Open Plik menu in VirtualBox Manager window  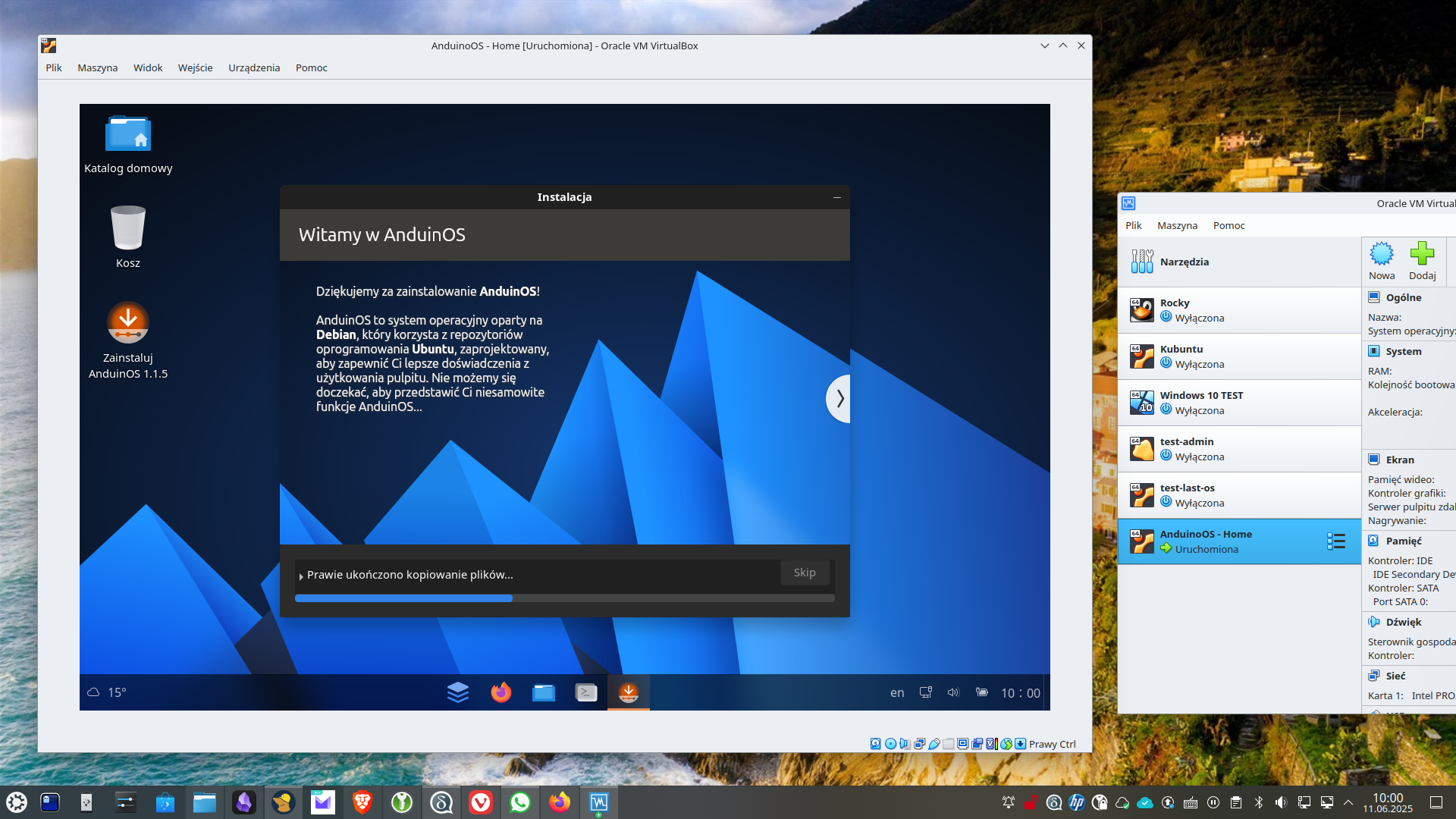[x=1134, y=225]
